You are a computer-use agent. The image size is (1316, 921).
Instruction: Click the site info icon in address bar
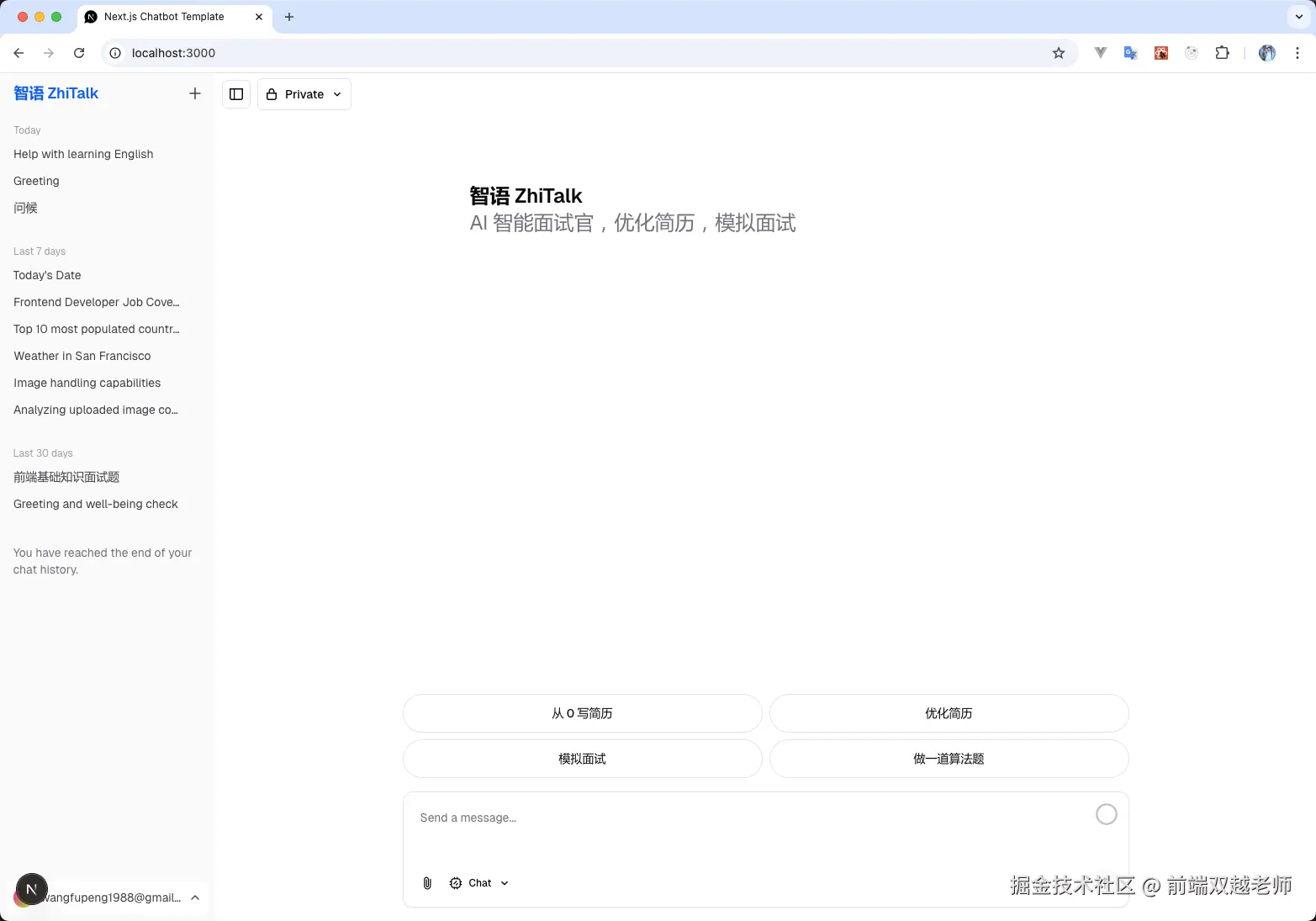point(114,52)
